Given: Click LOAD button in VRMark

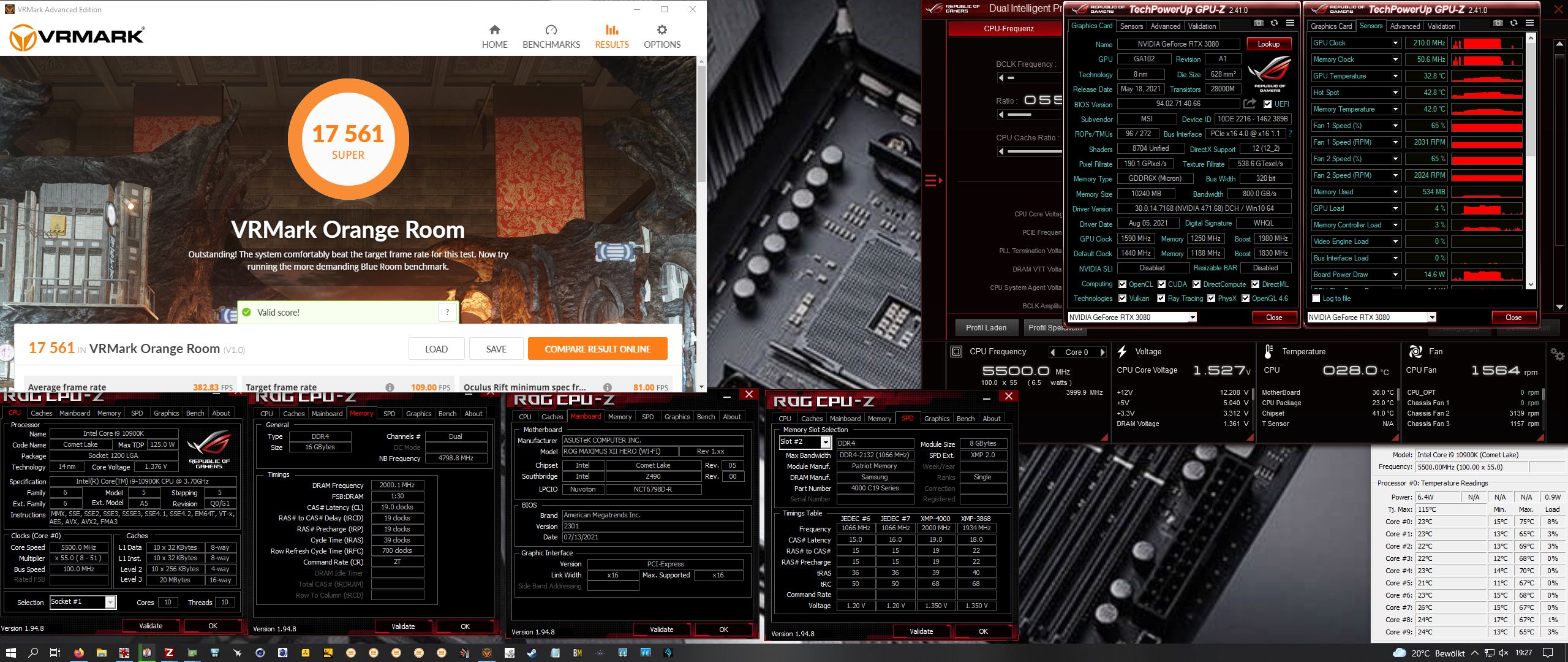Looking at the screenshot, I should (x=436, y=349).
